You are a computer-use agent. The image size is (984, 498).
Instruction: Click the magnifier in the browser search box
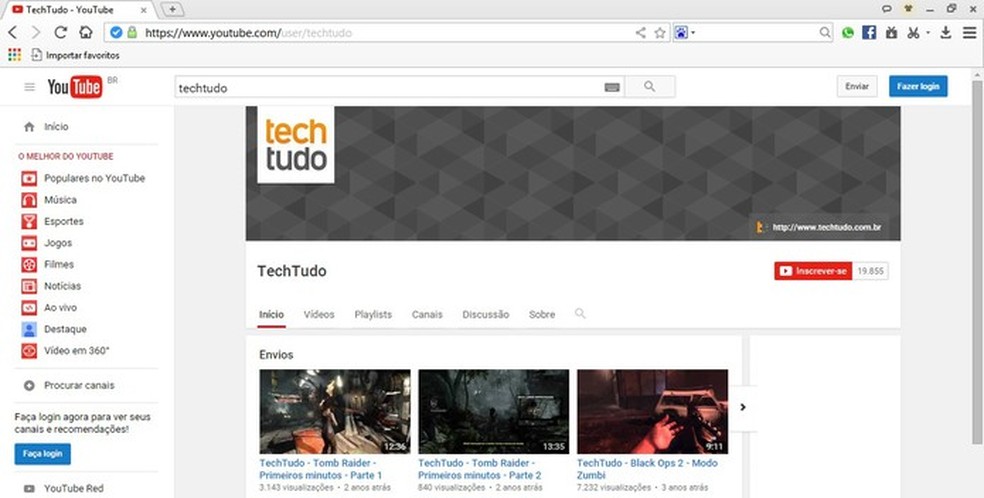click(825, 33)
